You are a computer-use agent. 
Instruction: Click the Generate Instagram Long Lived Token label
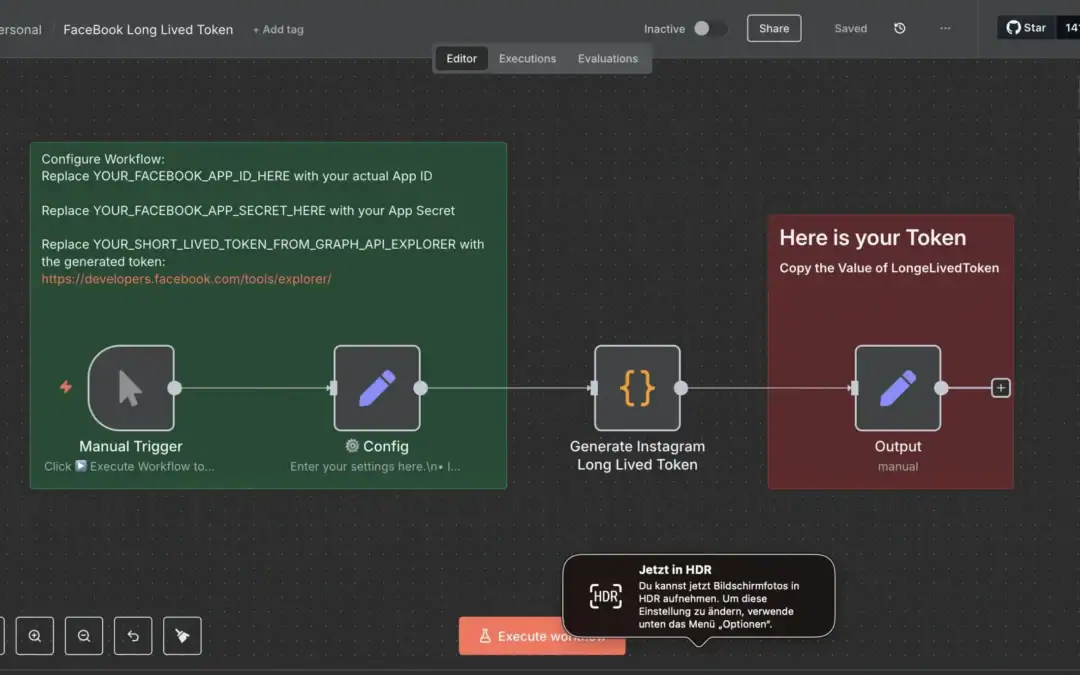point(637,455)
